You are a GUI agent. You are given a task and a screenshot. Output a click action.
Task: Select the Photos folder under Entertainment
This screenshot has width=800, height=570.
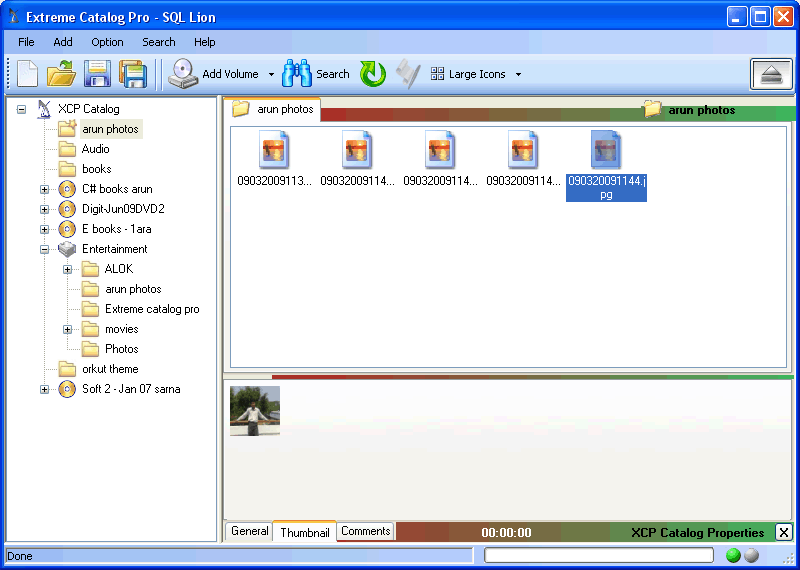pos(121,349)
